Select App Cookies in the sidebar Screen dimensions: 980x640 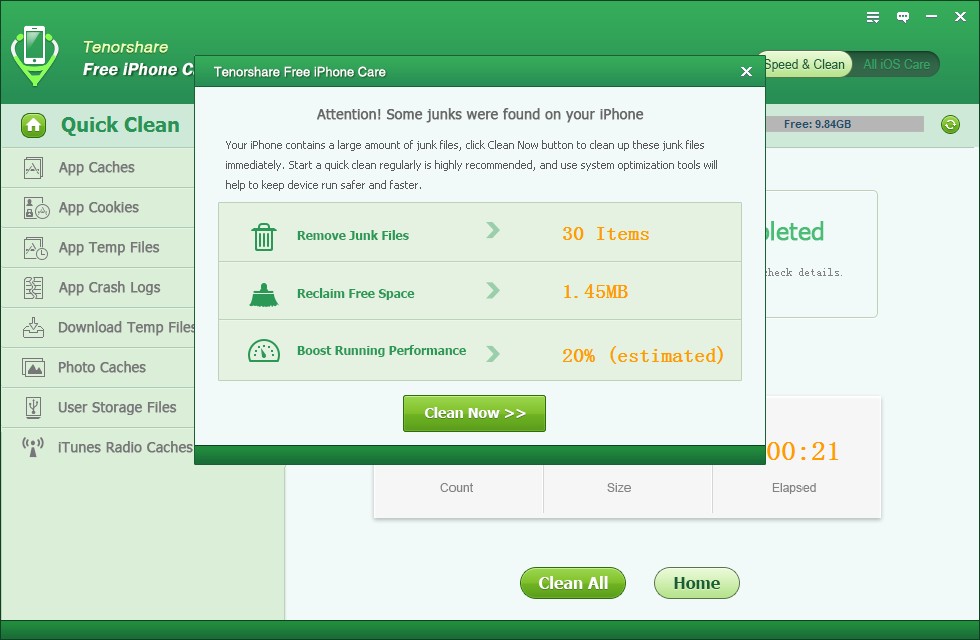coord(99,208)
